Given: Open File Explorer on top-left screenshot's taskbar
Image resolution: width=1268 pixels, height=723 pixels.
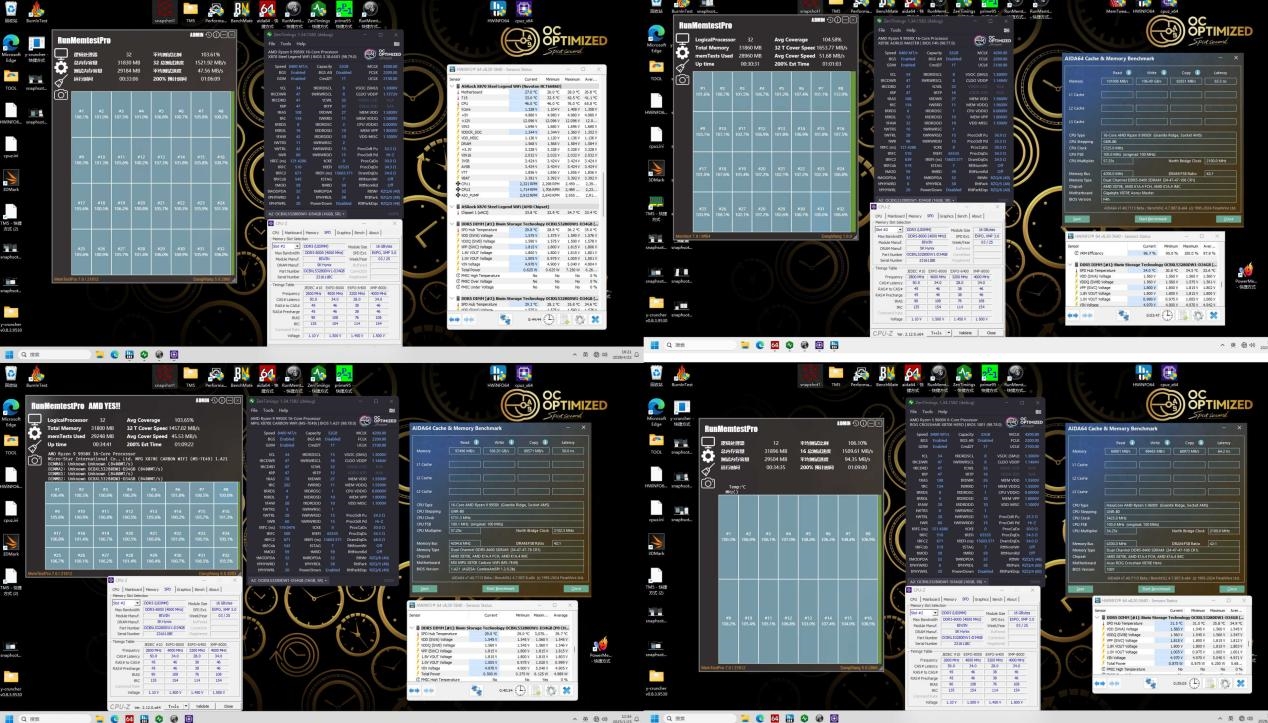Looking at the screenshot, I should (x=100, y=354).
